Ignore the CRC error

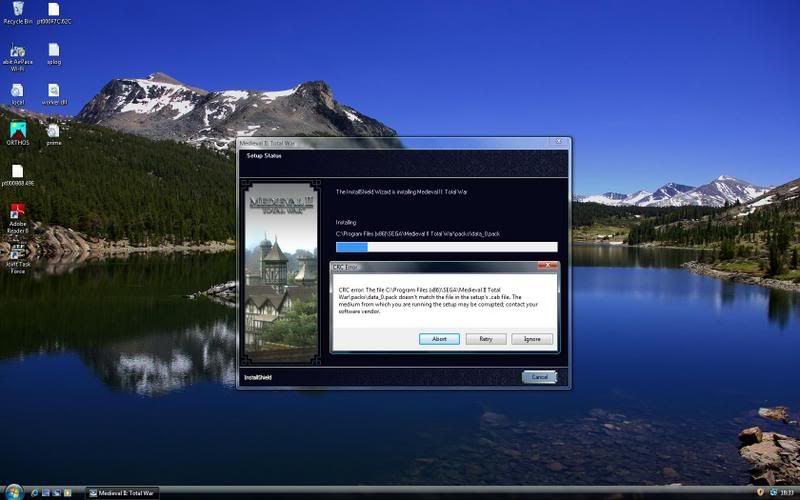tap(532, 339)
